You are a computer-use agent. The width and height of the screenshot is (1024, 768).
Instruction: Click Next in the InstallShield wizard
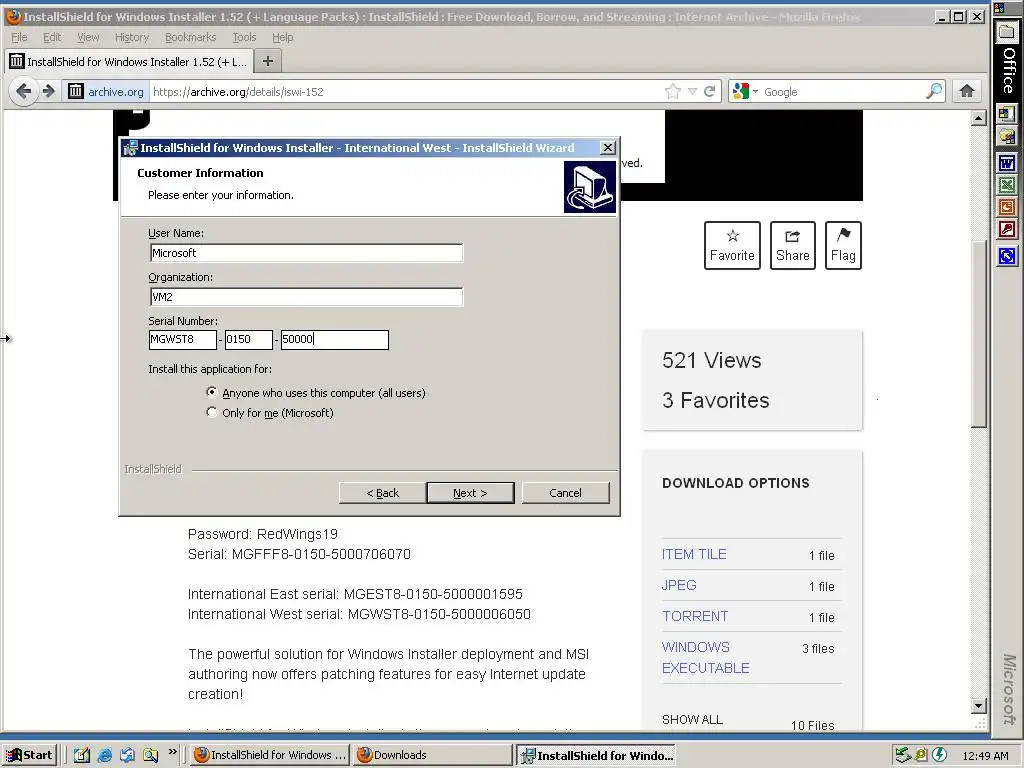tap(470, 493)
